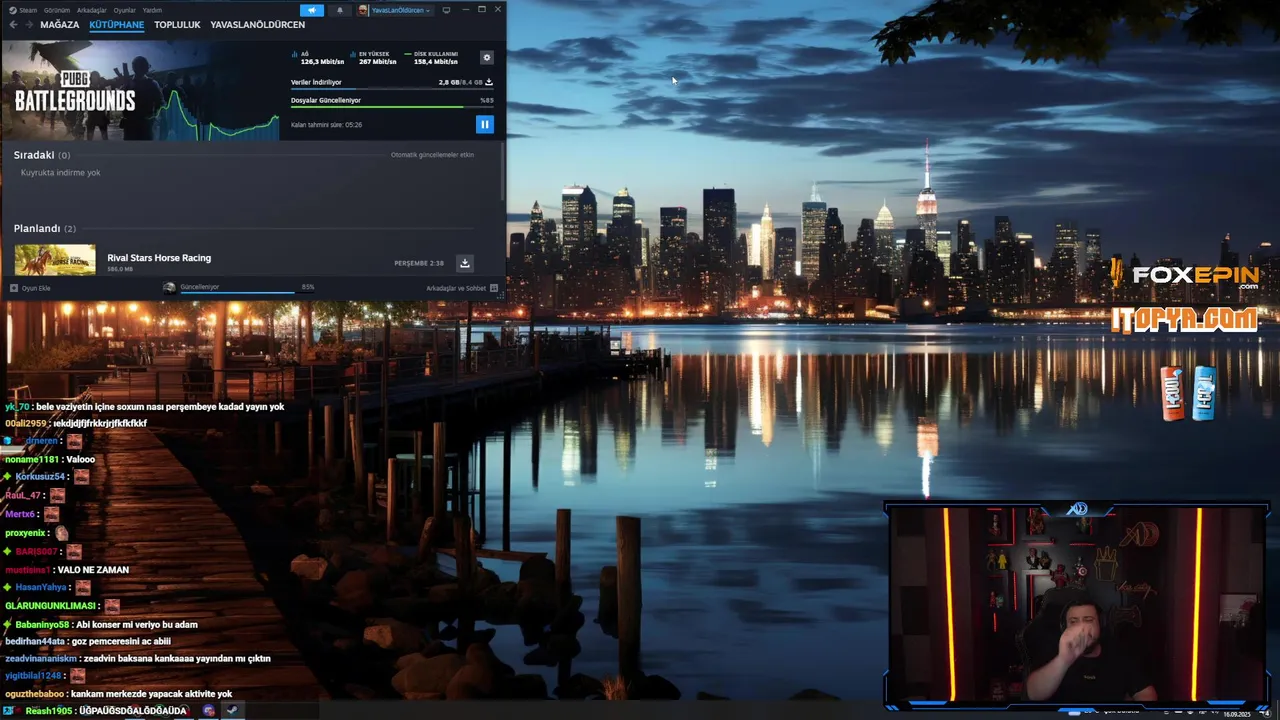Pause the PUBG download
This screenshot has width=1280, height=720.
click(x=484, y=124)
